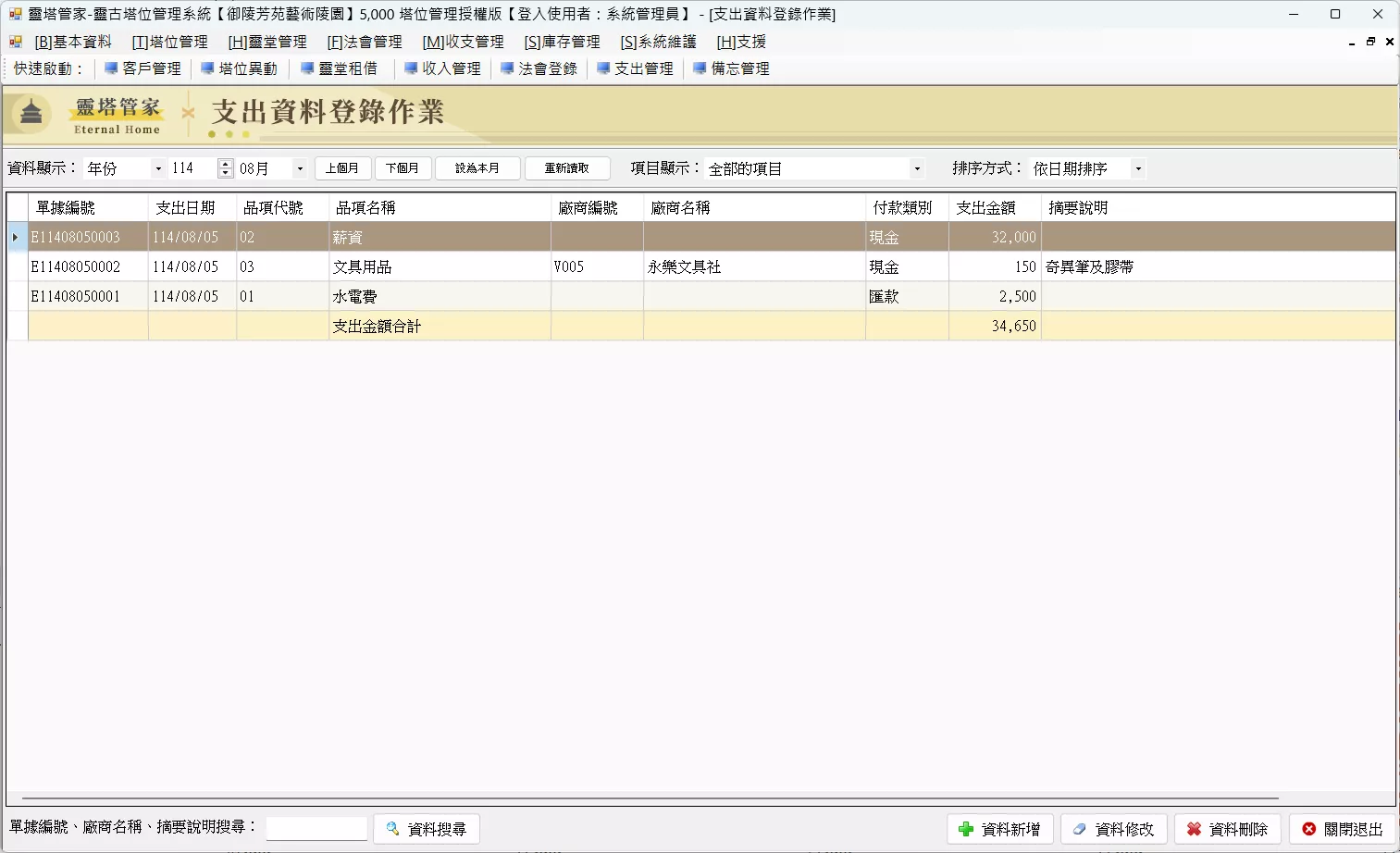Viewport: 1400px width, 853px height.
Task: Click the search keyword input field
Action: [x=316, y=828]
